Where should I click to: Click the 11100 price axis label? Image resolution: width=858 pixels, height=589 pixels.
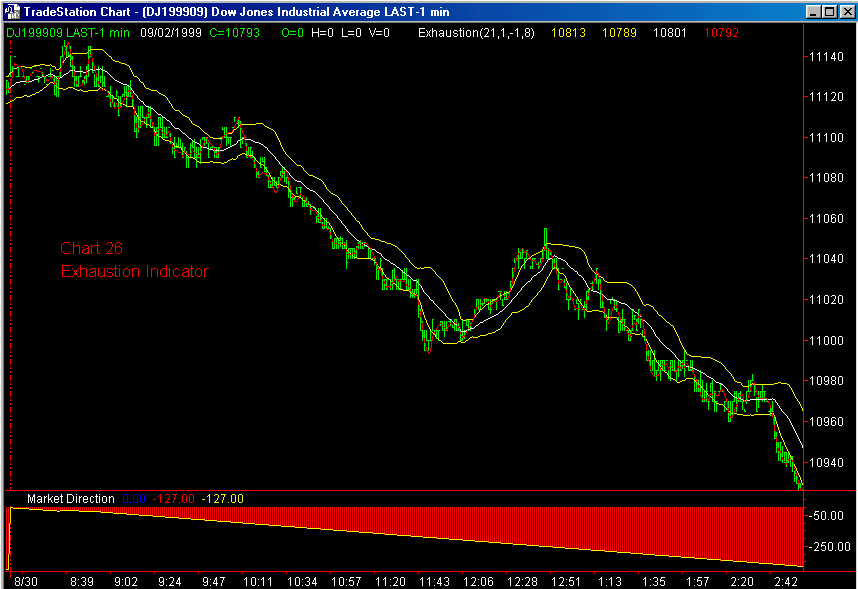point(826,138)
